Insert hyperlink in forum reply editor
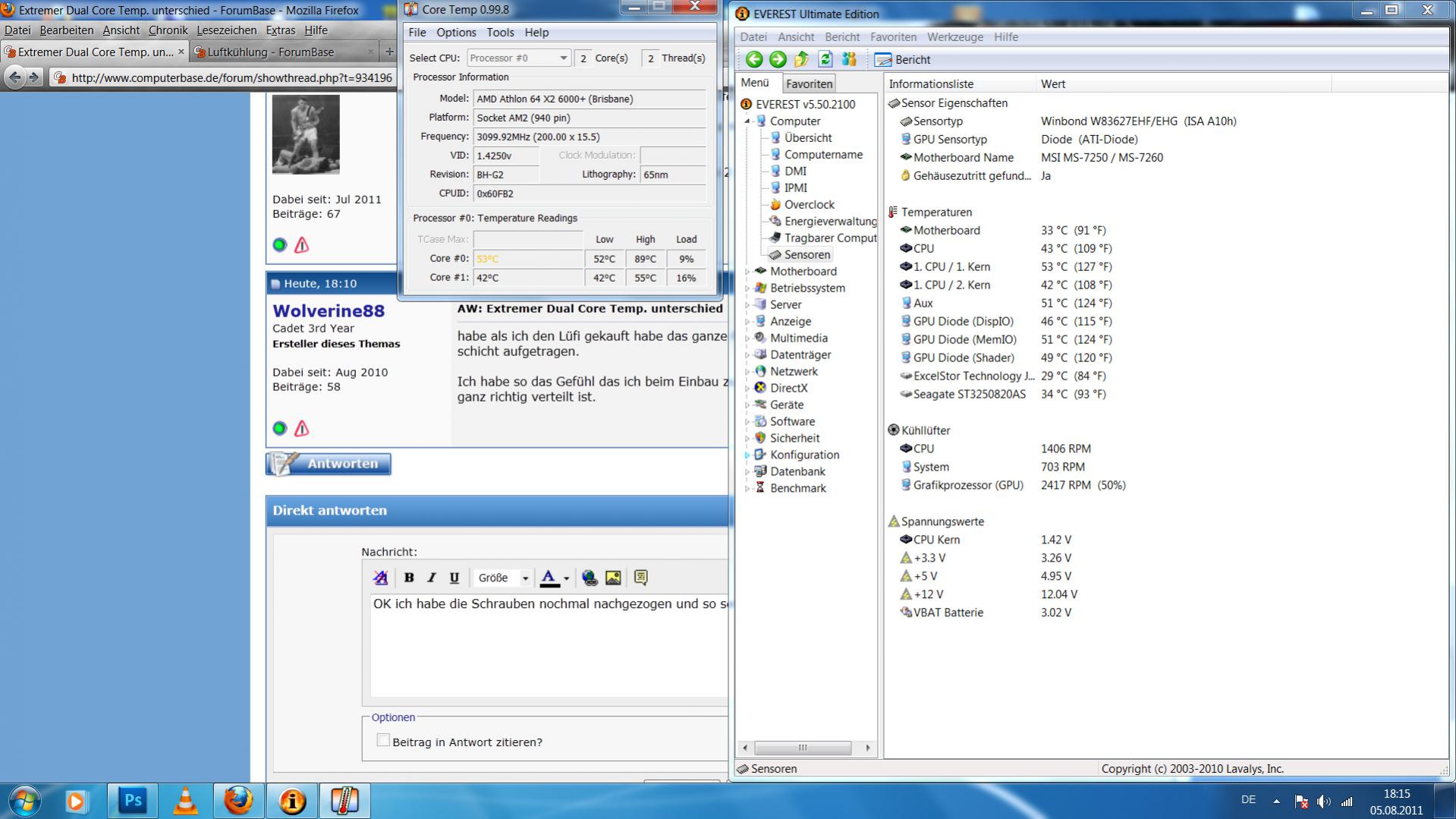The image size is (1456, 819). [x=590, y=578]
